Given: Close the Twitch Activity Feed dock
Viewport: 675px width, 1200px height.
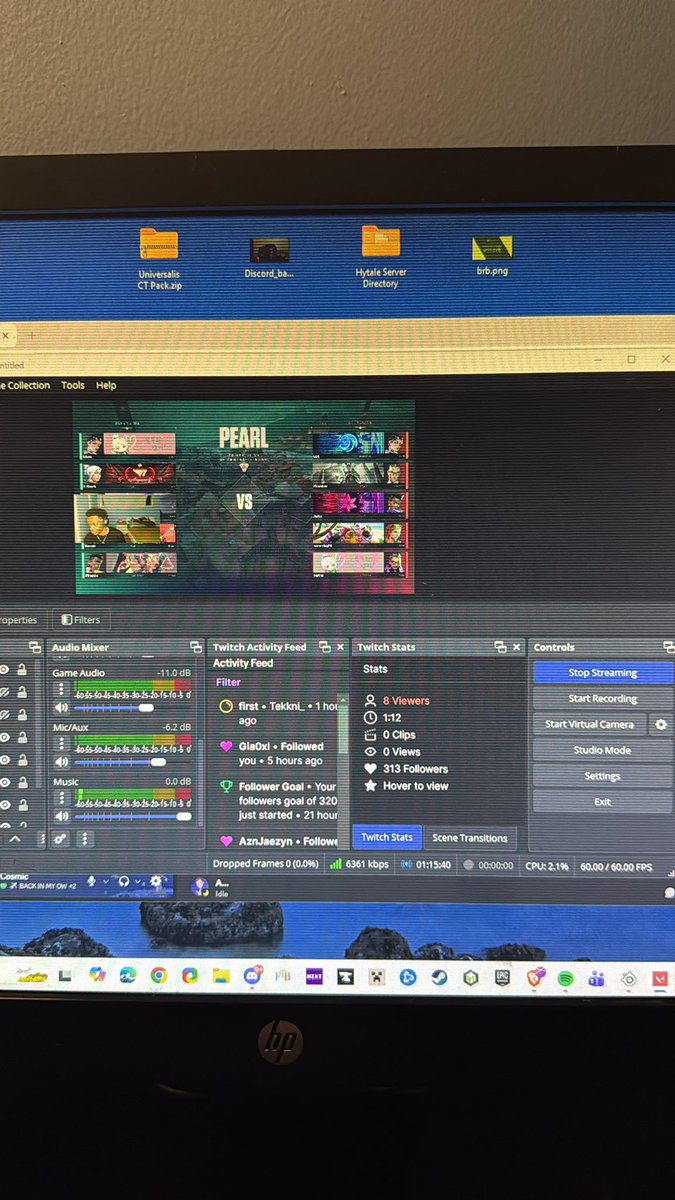Looking at the screenshot, I should pos(341,647).
